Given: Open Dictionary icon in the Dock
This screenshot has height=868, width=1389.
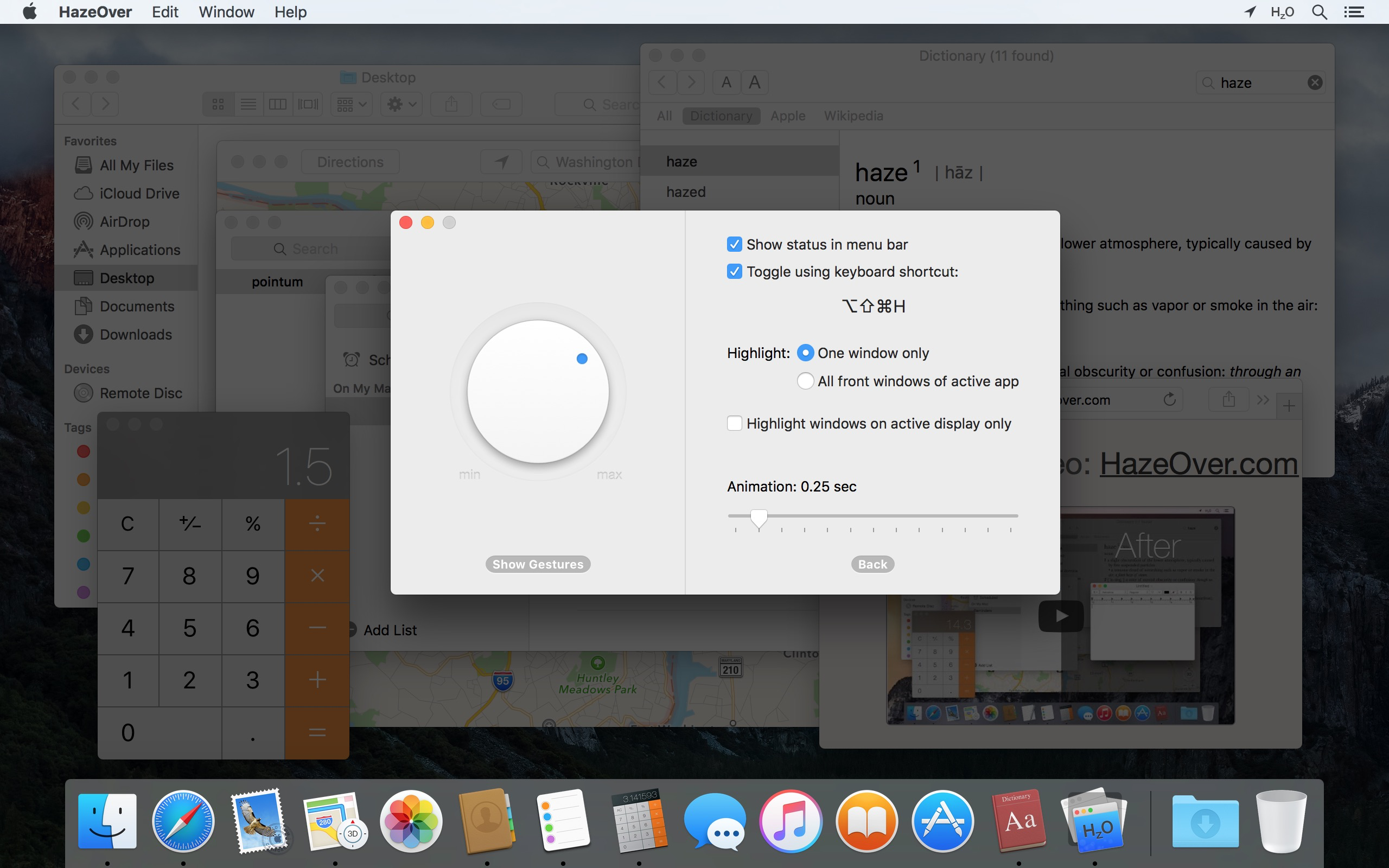Looking at the screenshot, I should pyautogui.click(x=1019, y=821).
